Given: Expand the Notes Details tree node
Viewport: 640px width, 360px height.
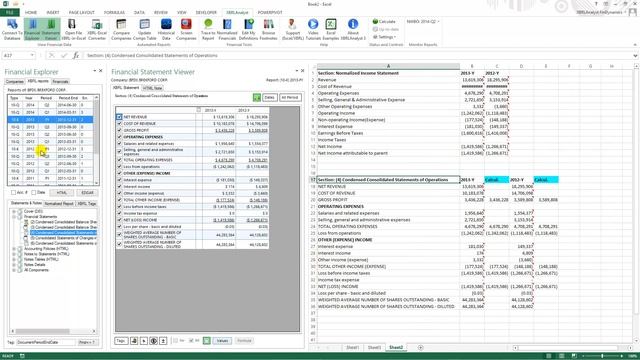Looking at the screenshot, I should (14, 264).
